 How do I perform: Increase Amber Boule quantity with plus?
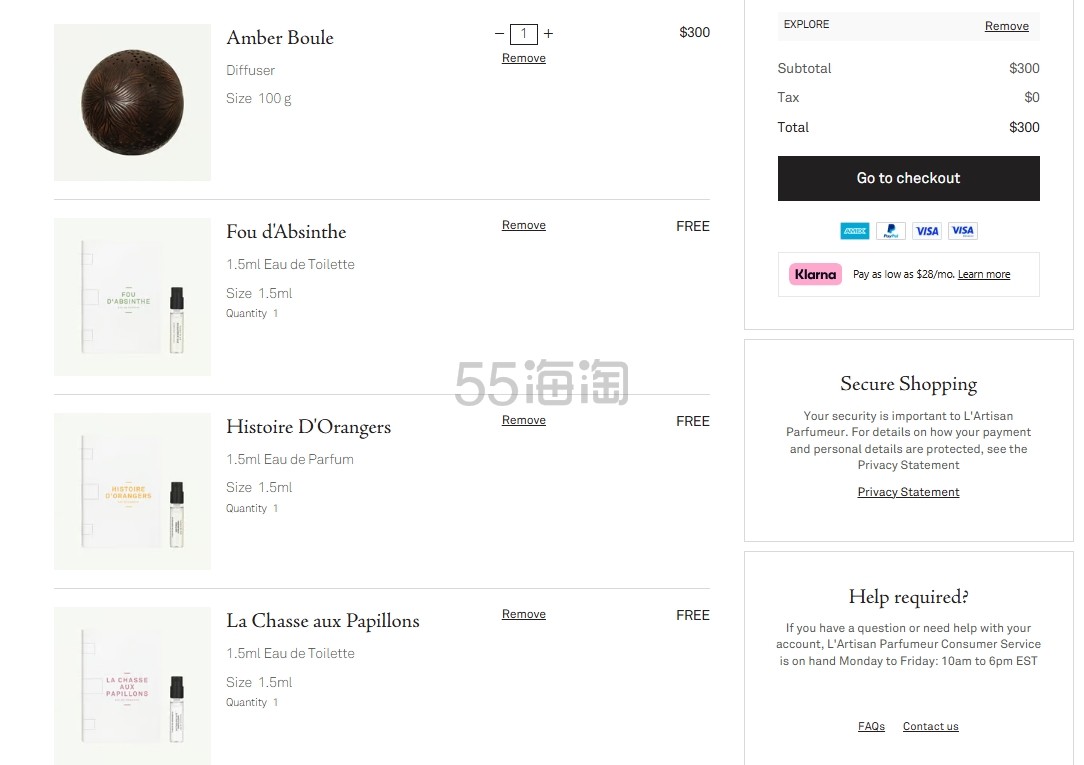click(x=548, y=34)
